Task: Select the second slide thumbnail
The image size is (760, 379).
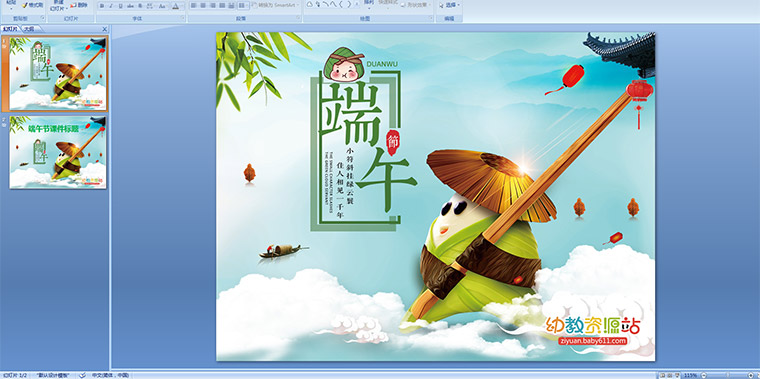Action: 58,152
